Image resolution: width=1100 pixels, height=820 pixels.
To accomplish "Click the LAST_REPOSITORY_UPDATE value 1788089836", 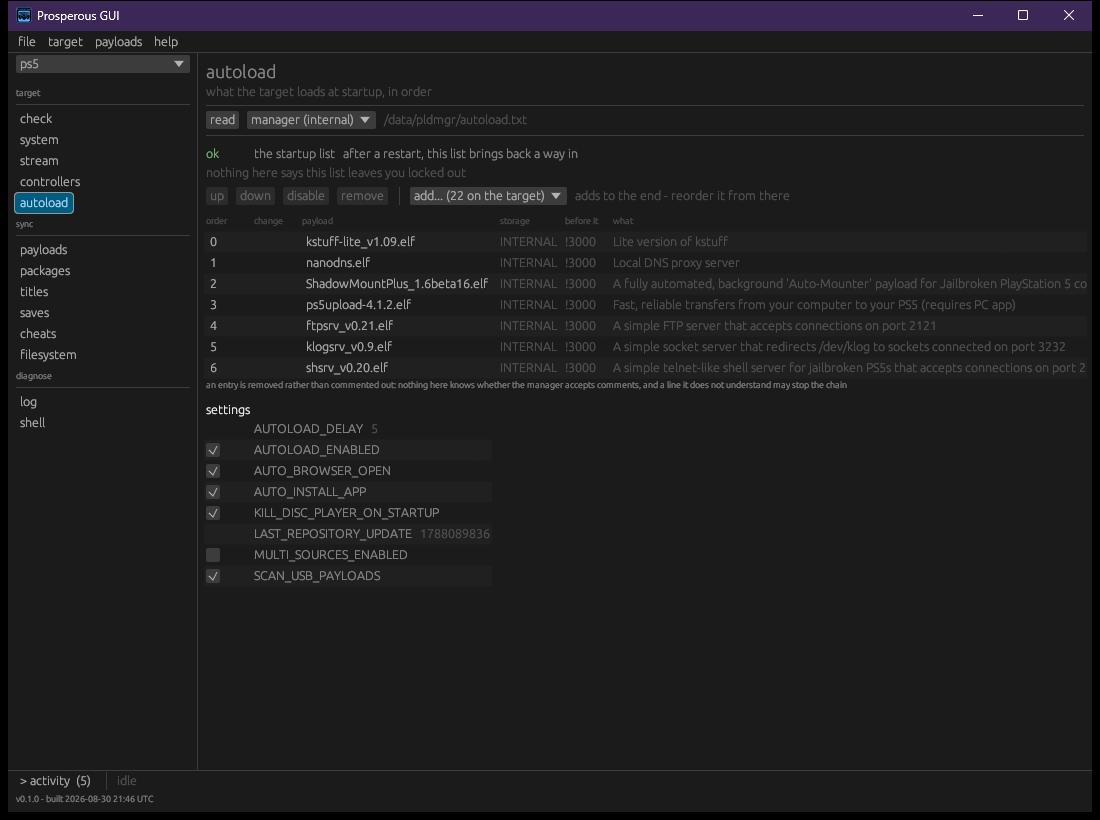I will pyautogui.click(x=455, y=534).
